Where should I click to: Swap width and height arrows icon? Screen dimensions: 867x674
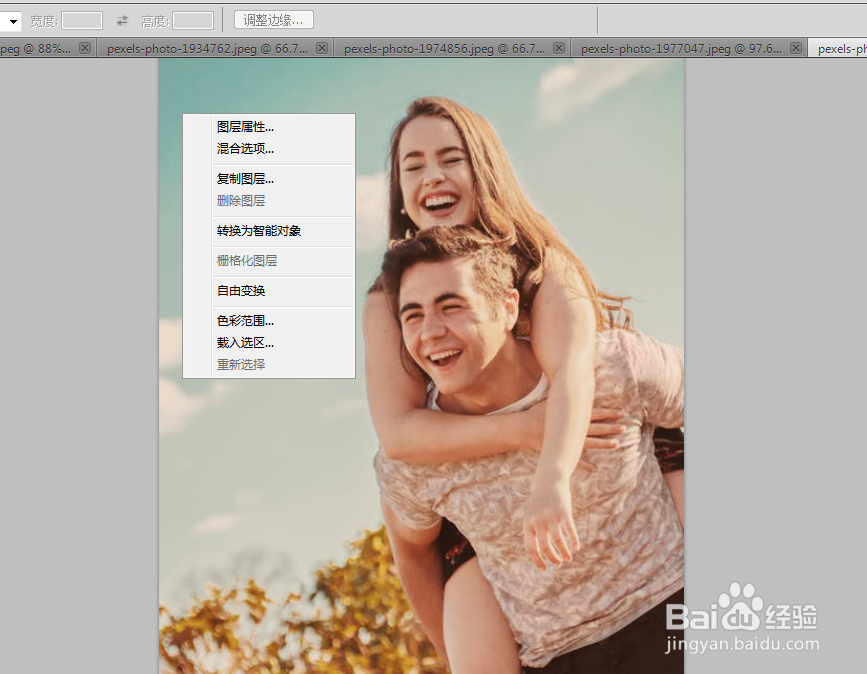point(122,21)
